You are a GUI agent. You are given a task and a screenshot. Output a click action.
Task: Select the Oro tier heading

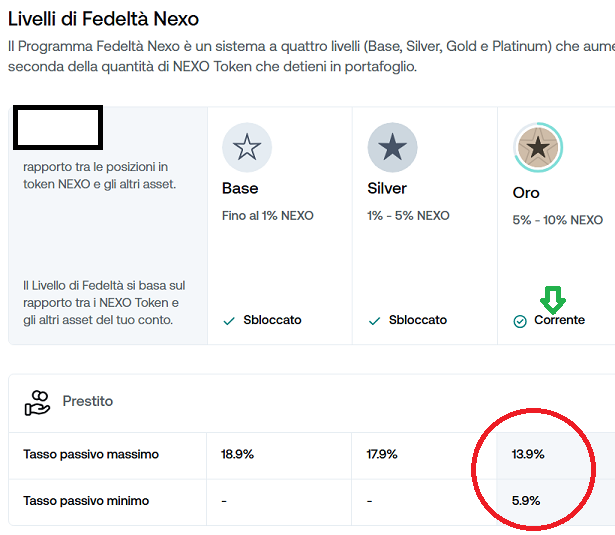(x=526, y=193)
